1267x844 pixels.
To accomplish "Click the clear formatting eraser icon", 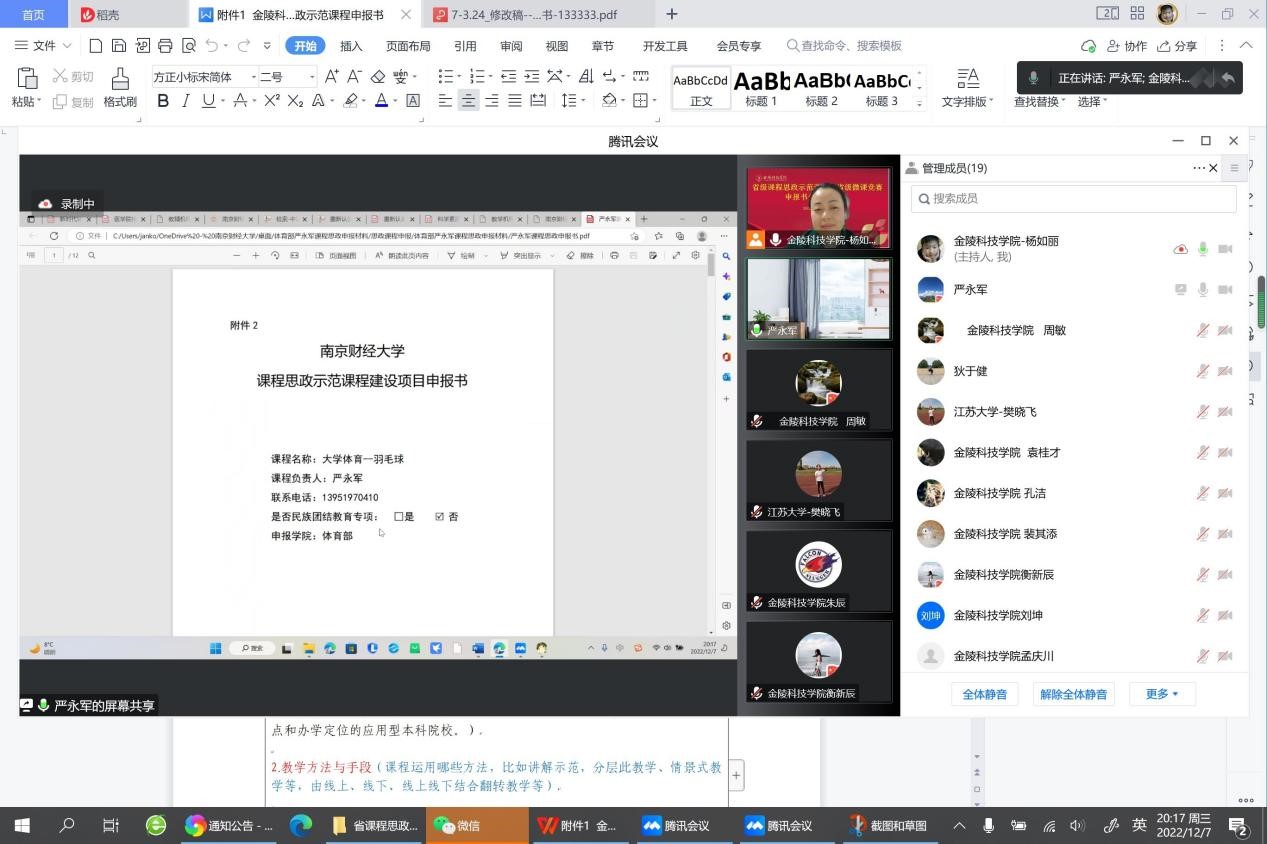I will (x=378, y=77).
